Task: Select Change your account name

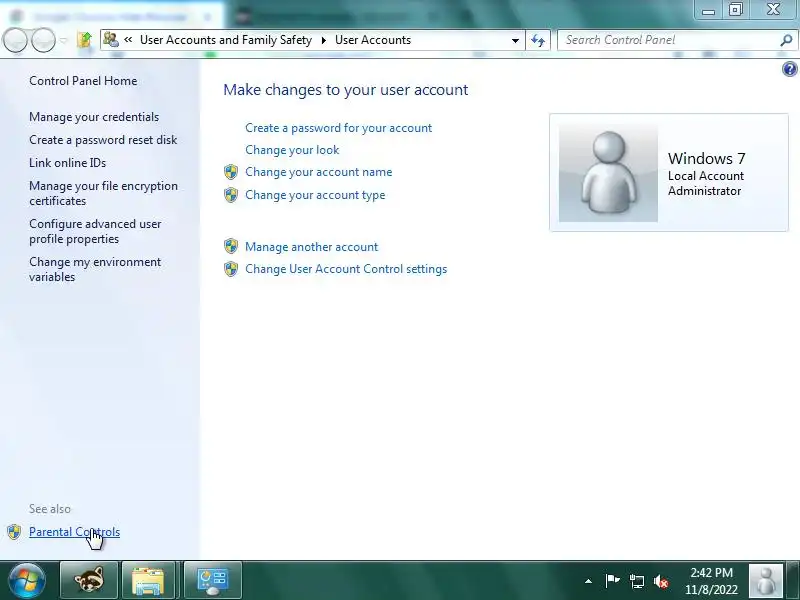Action: tap(318, 172)
